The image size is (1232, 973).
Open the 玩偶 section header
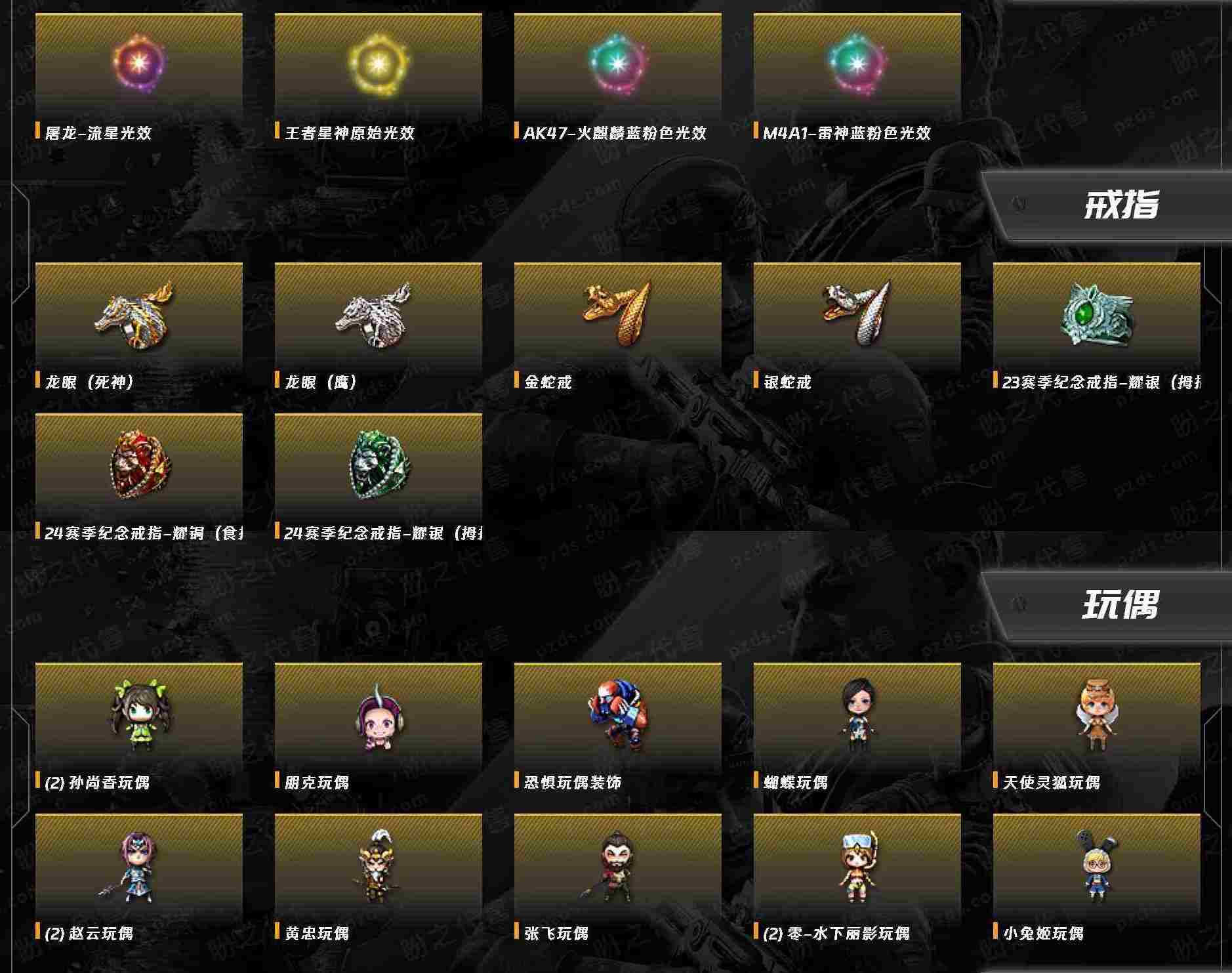tap(1121, 604)
